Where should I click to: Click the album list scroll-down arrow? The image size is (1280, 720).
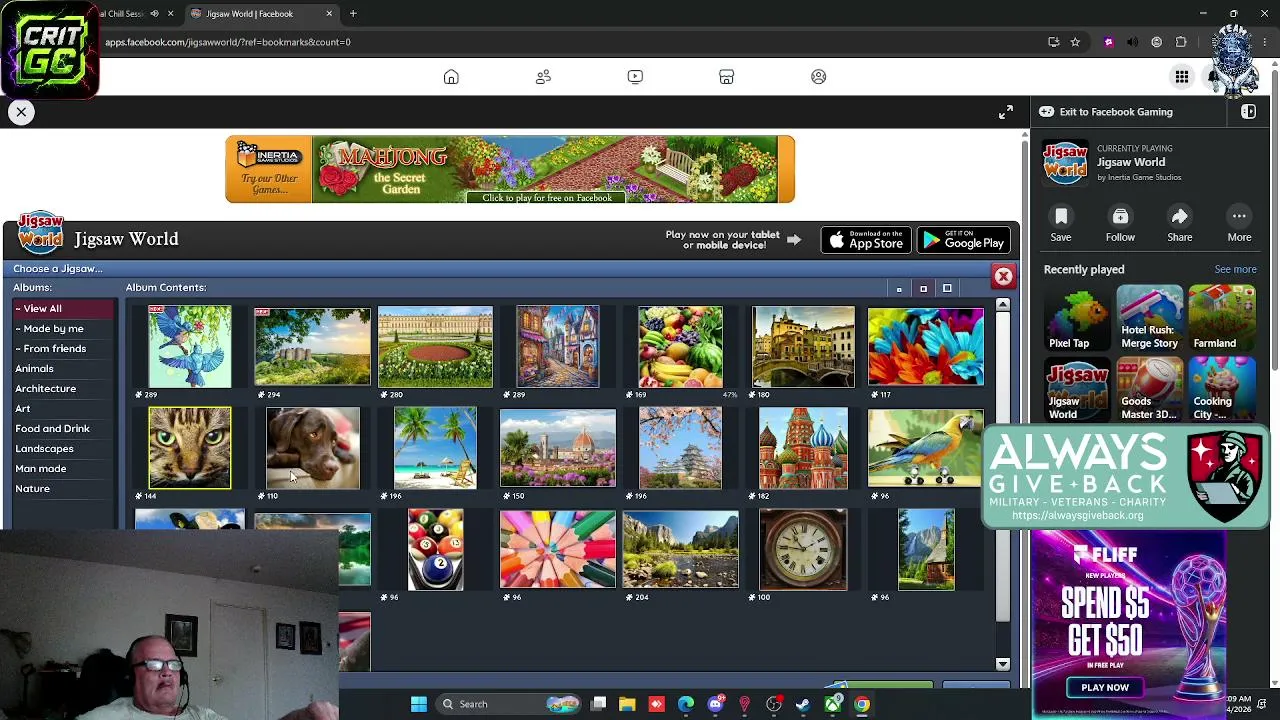(x=1003, y=663)
